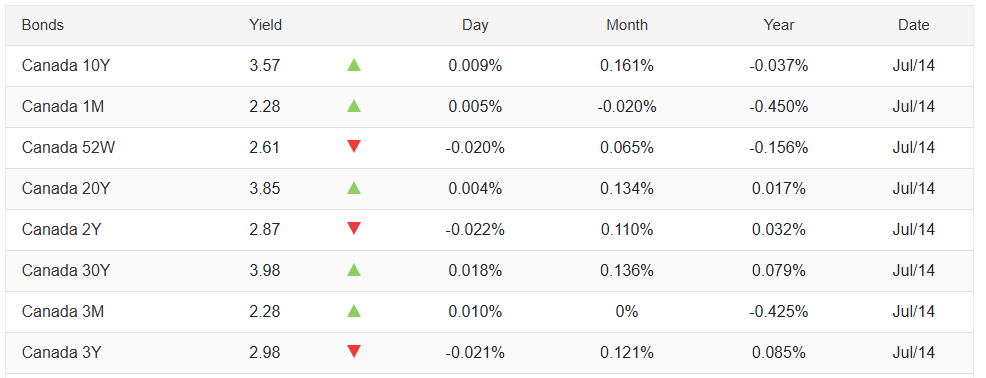The width and height of the screenshot is (986, 378).
Task: Sort table by Day column header
Action: click(475, 25)
